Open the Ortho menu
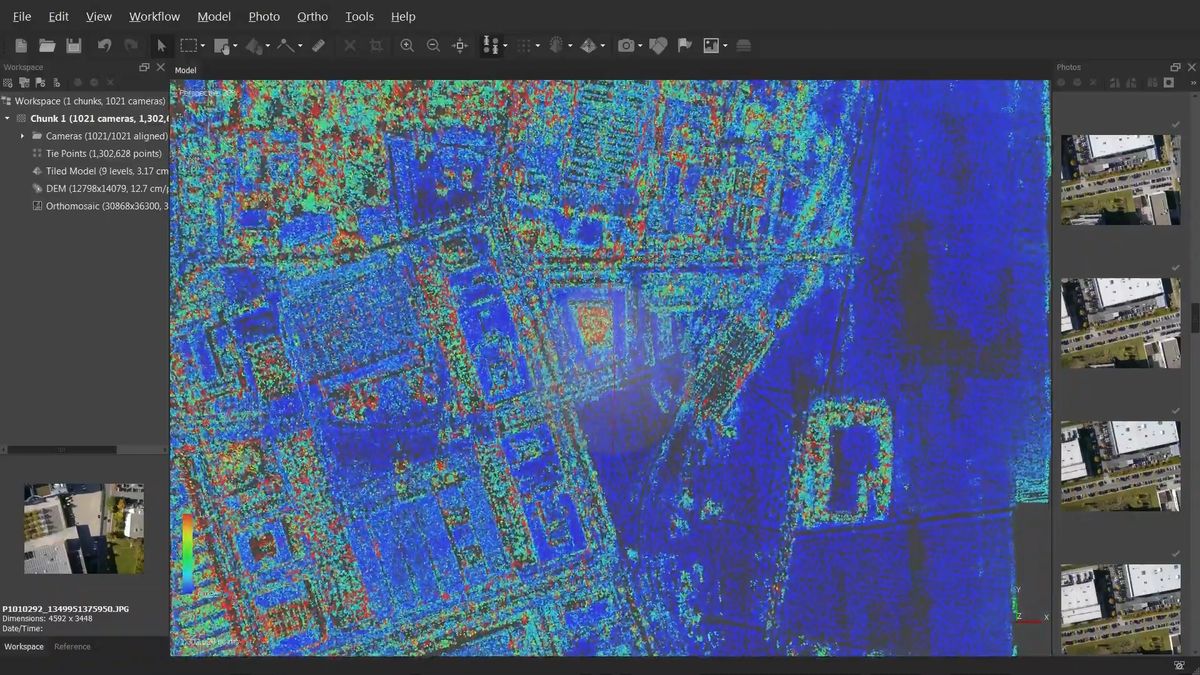This screenshot has width=1200, height=675. tap(312, 16)
